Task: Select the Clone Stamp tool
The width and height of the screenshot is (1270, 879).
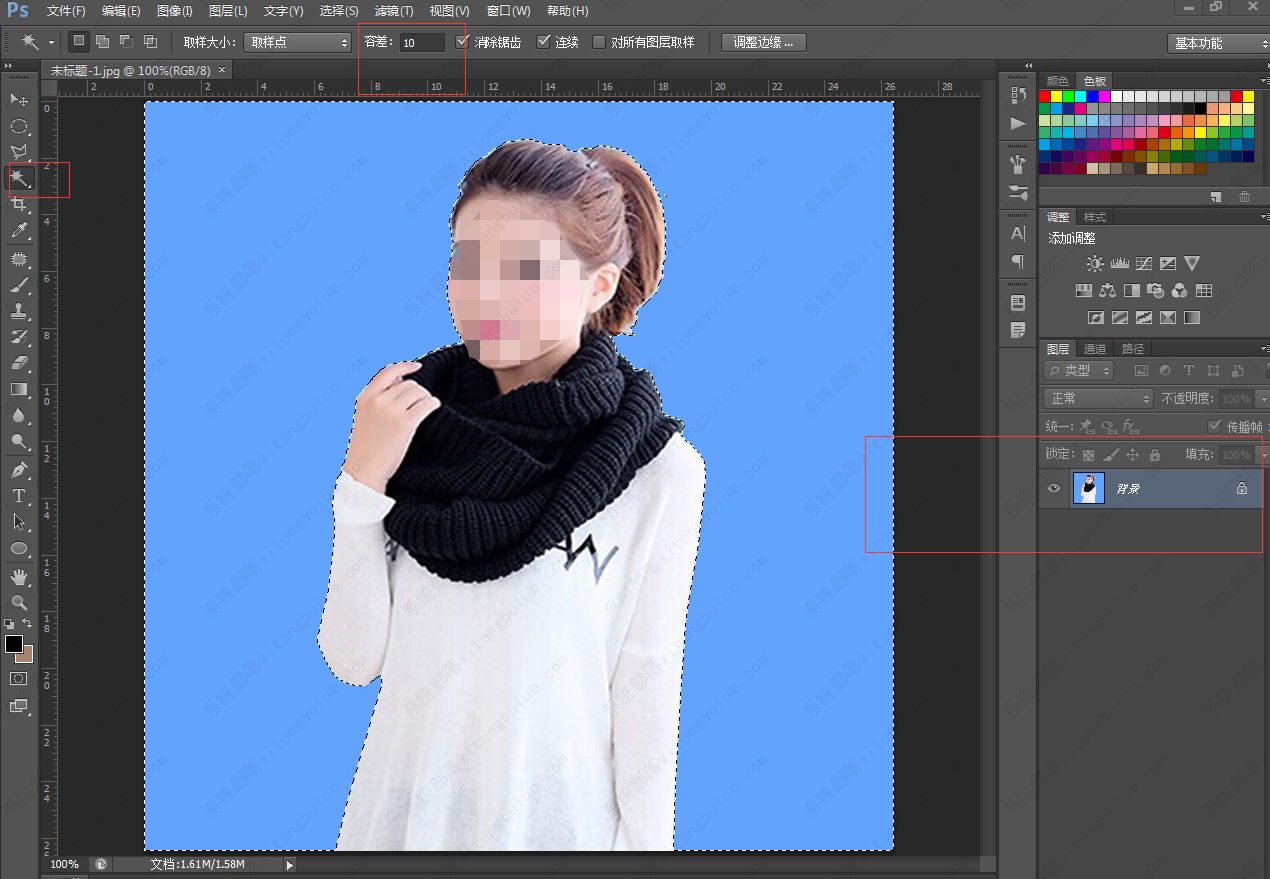Action: (x=19, y=311)
